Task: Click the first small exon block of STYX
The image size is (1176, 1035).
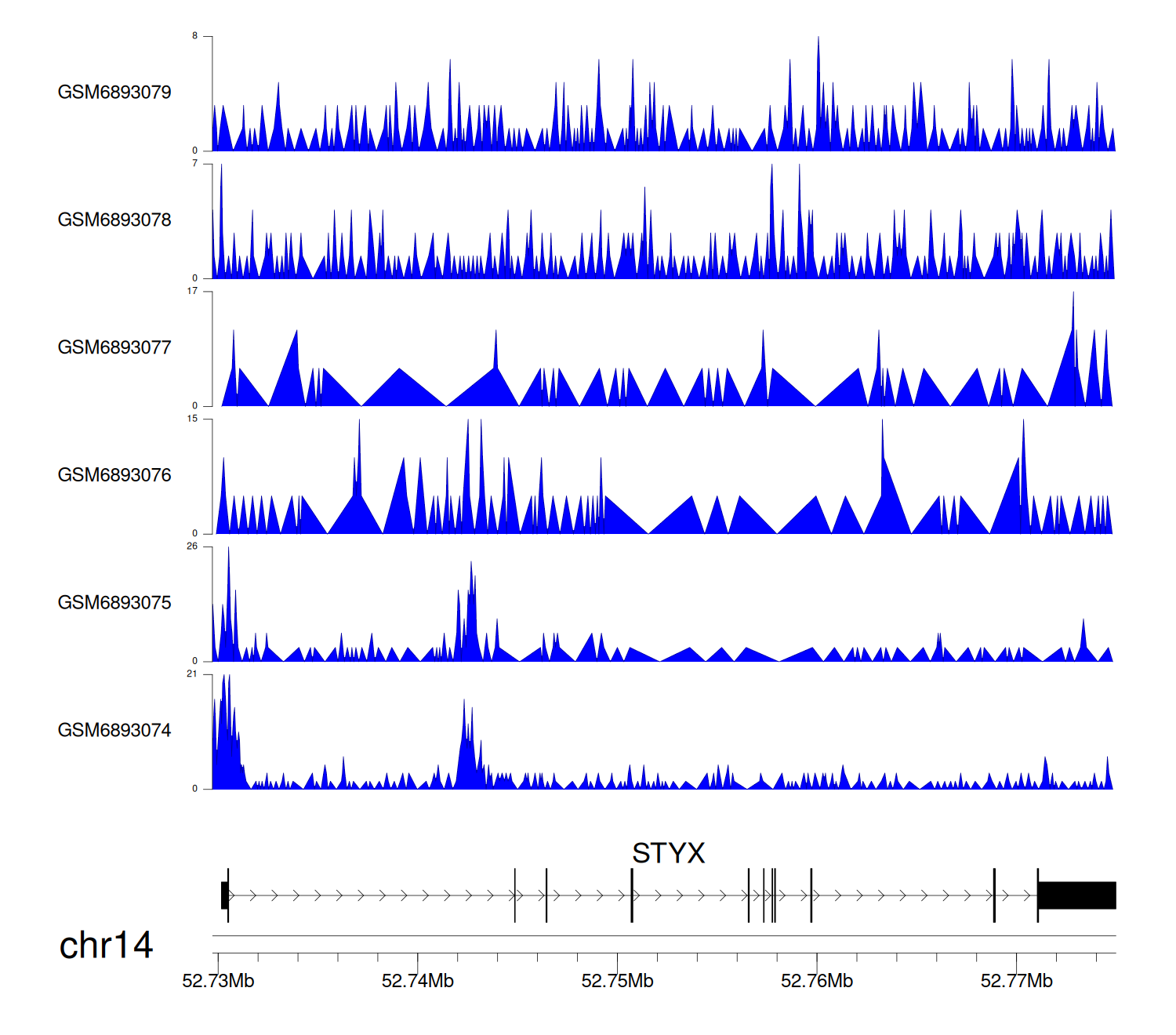Action: 224,895
